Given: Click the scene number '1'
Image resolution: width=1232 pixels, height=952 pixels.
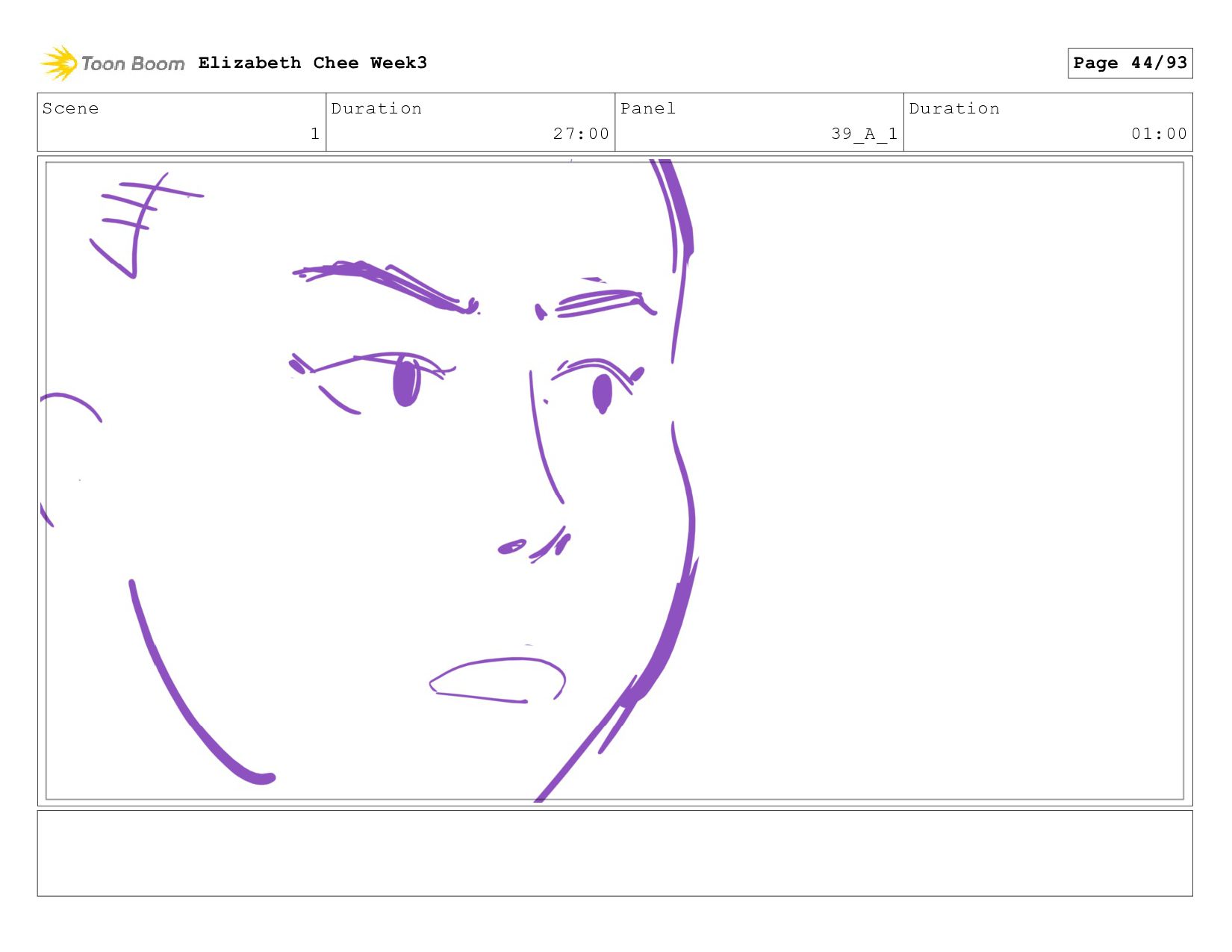Looking at the screenshot, I should pyautogui.click(x=315, y=134).
